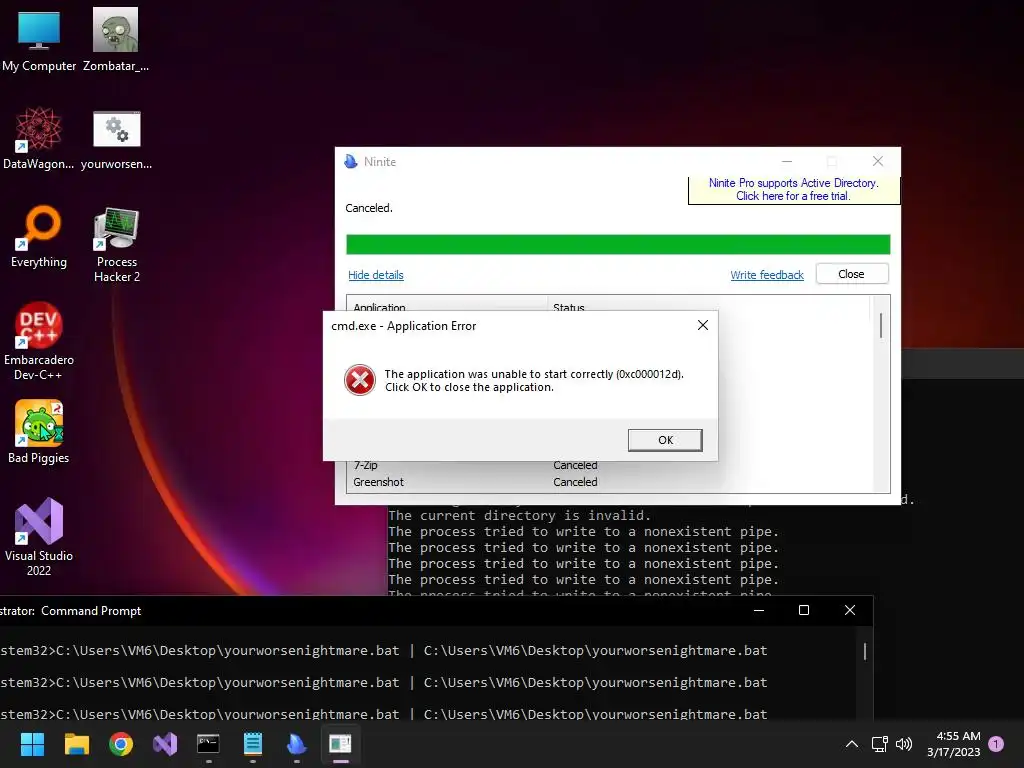Image resolution: width=1024 pixels, height=768 pixels.
Task: Open the Windows Start menu
Action: coord(32,744)
